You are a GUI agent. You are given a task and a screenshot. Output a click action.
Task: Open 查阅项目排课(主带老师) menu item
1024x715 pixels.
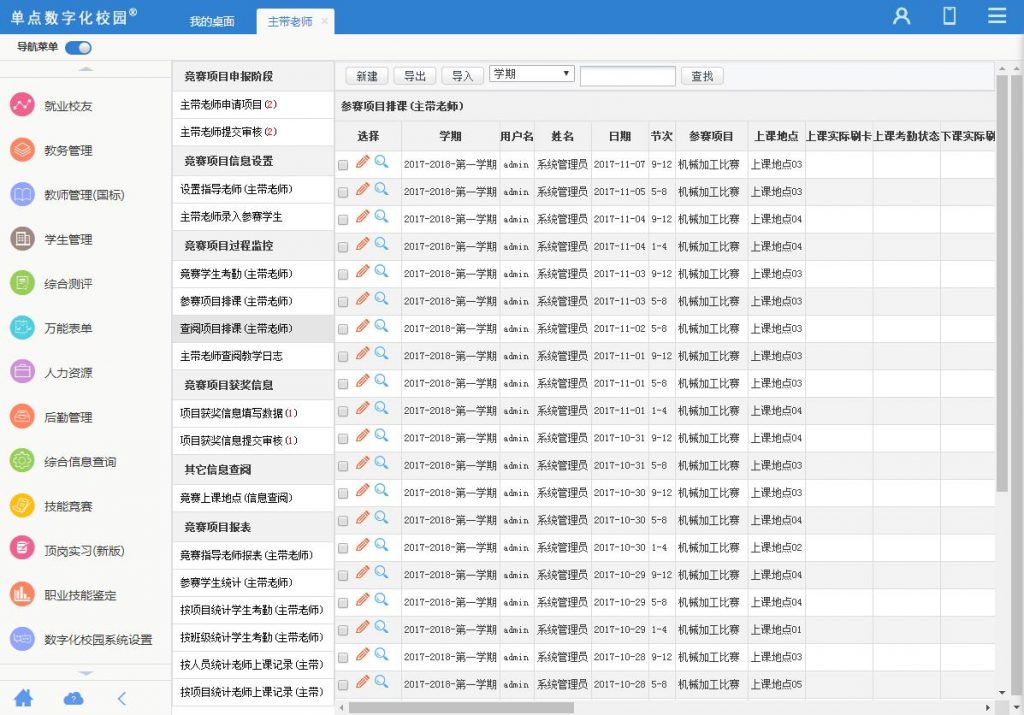click(253, 329)
